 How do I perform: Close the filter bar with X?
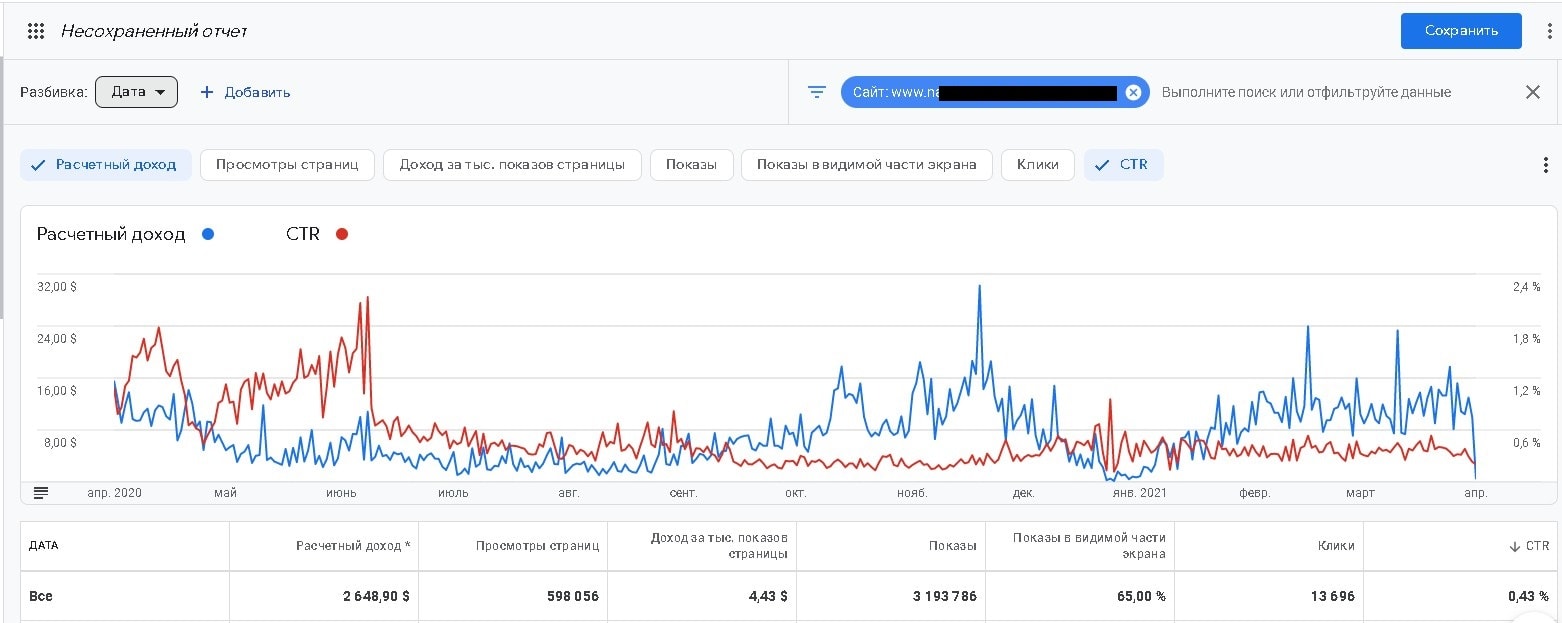[x=1532, y=92]
